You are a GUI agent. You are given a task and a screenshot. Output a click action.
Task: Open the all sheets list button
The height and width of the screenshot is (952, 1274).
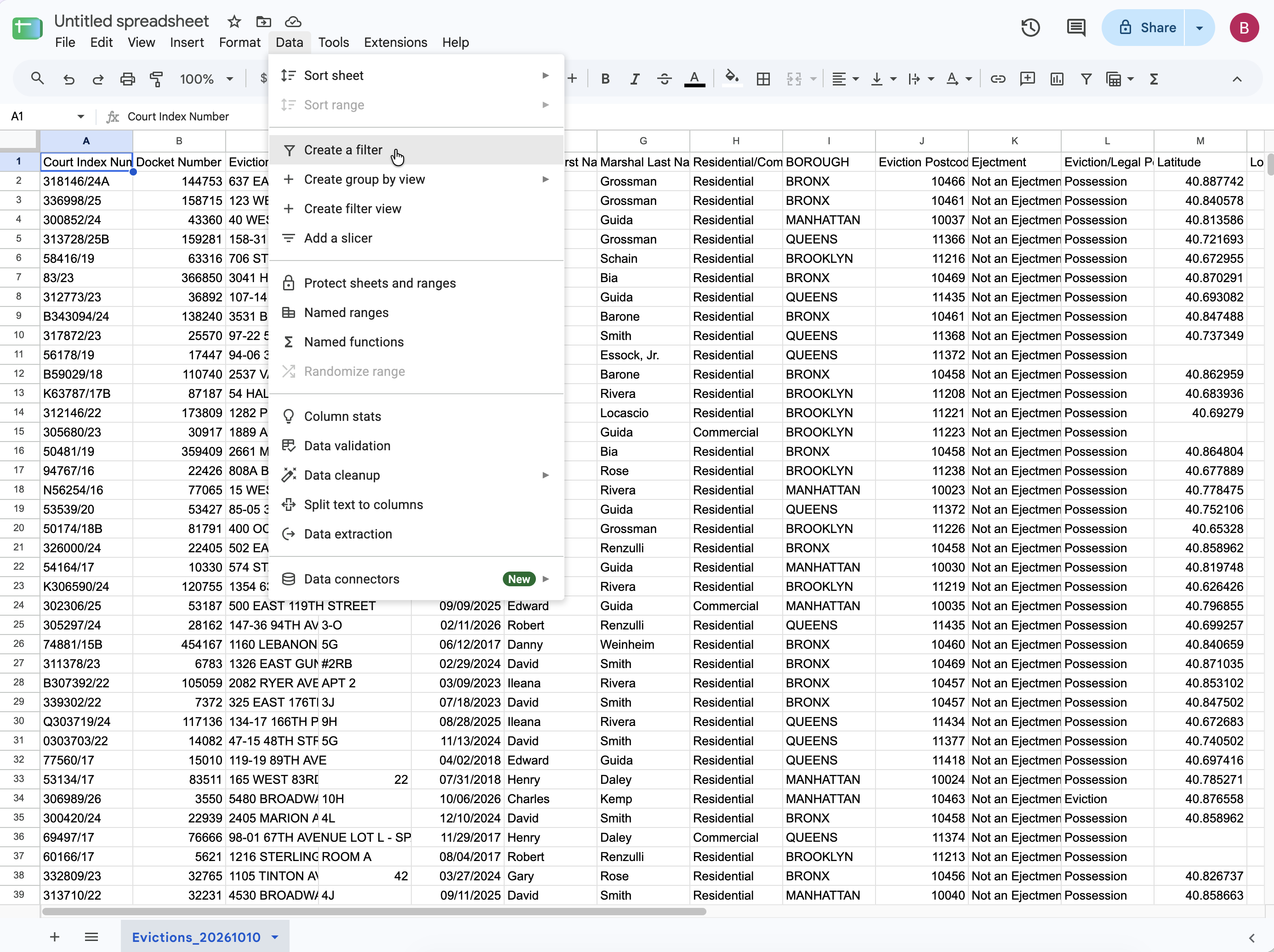point(91,937)
